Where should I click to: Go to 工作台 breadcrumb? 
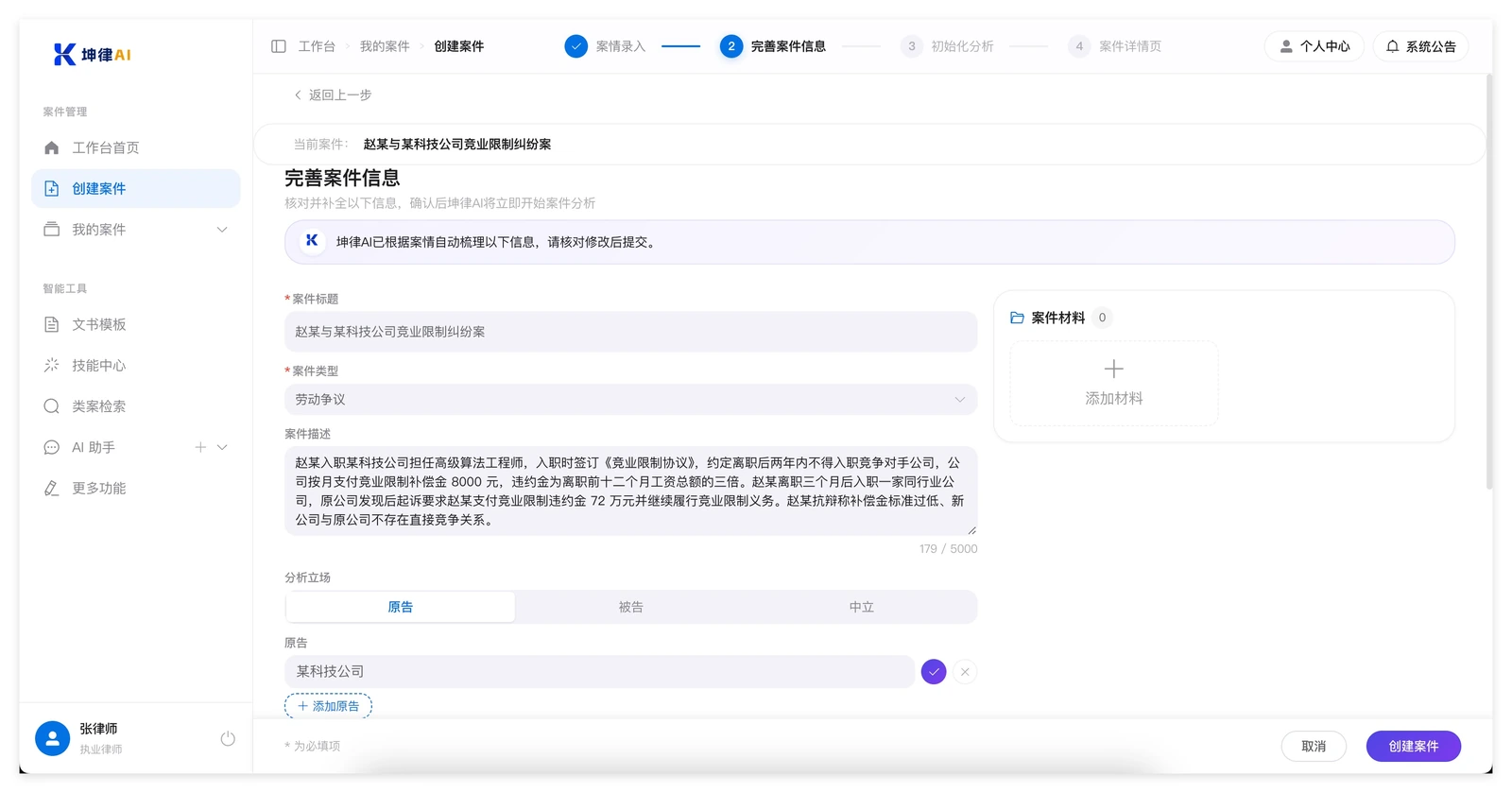pos(317,46)
